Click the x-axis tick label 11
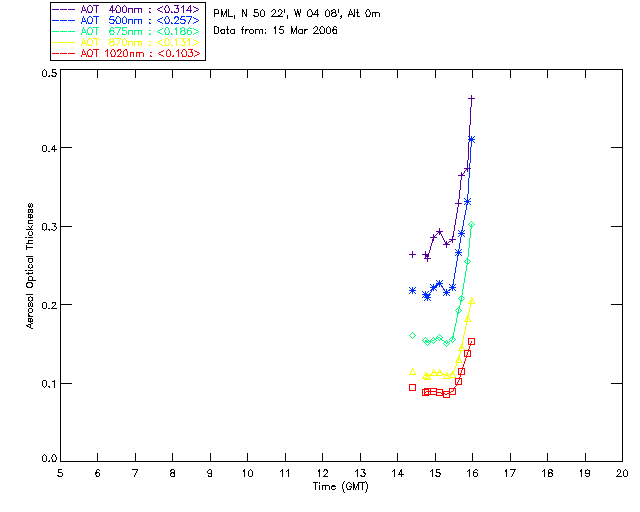Image resolution: width=640 pixels, height=512 pixels. [285, 473]
